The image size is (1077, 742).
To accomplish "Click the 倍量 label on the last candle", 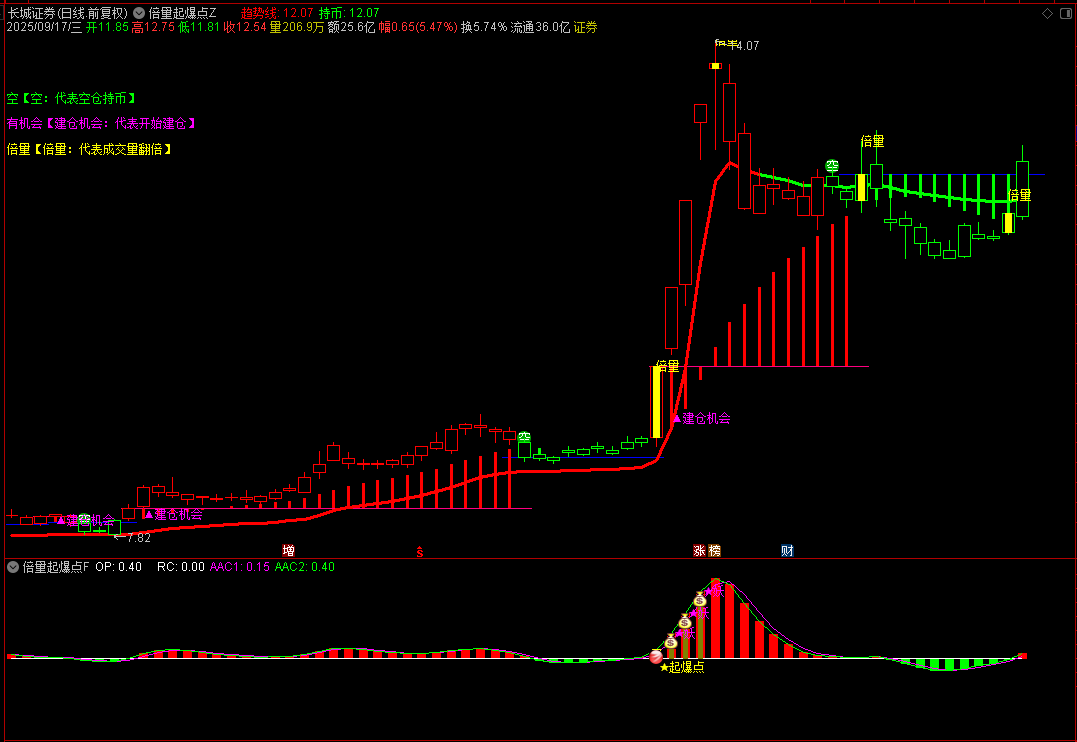I will coord(1020,195).
